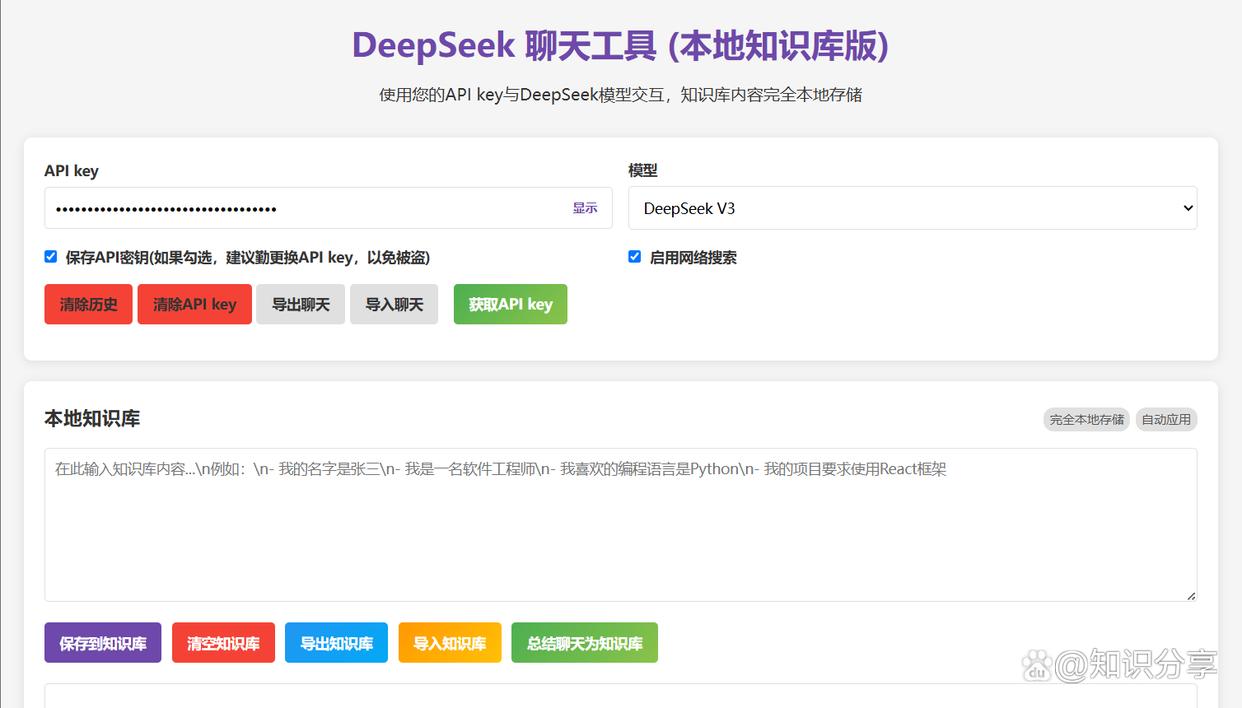1242x708 pixels.
Task: Show the hidden API key via 显示
Action: (585, 208)
